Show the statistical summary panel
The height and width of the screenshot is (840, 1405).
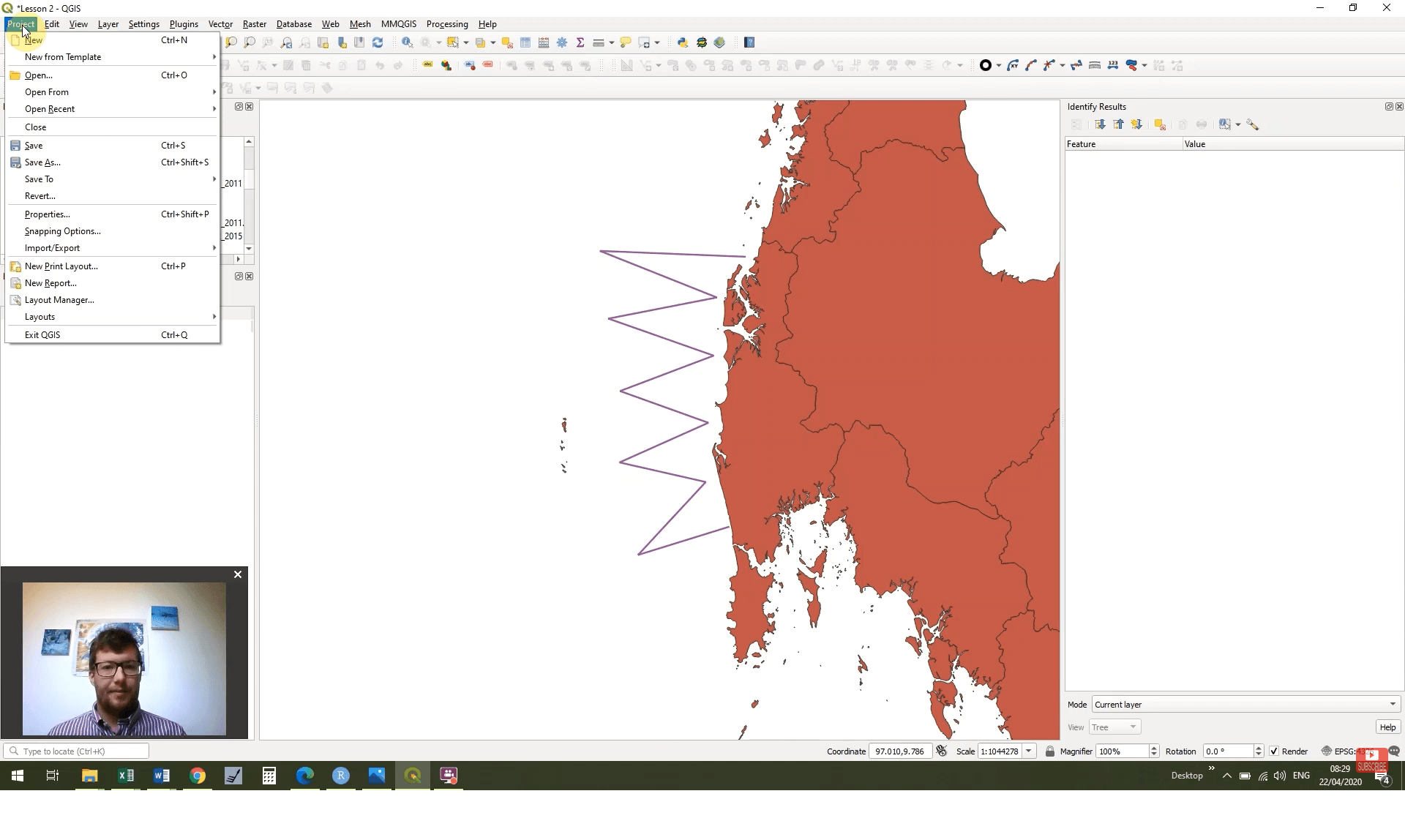click(x=580, y=42)
